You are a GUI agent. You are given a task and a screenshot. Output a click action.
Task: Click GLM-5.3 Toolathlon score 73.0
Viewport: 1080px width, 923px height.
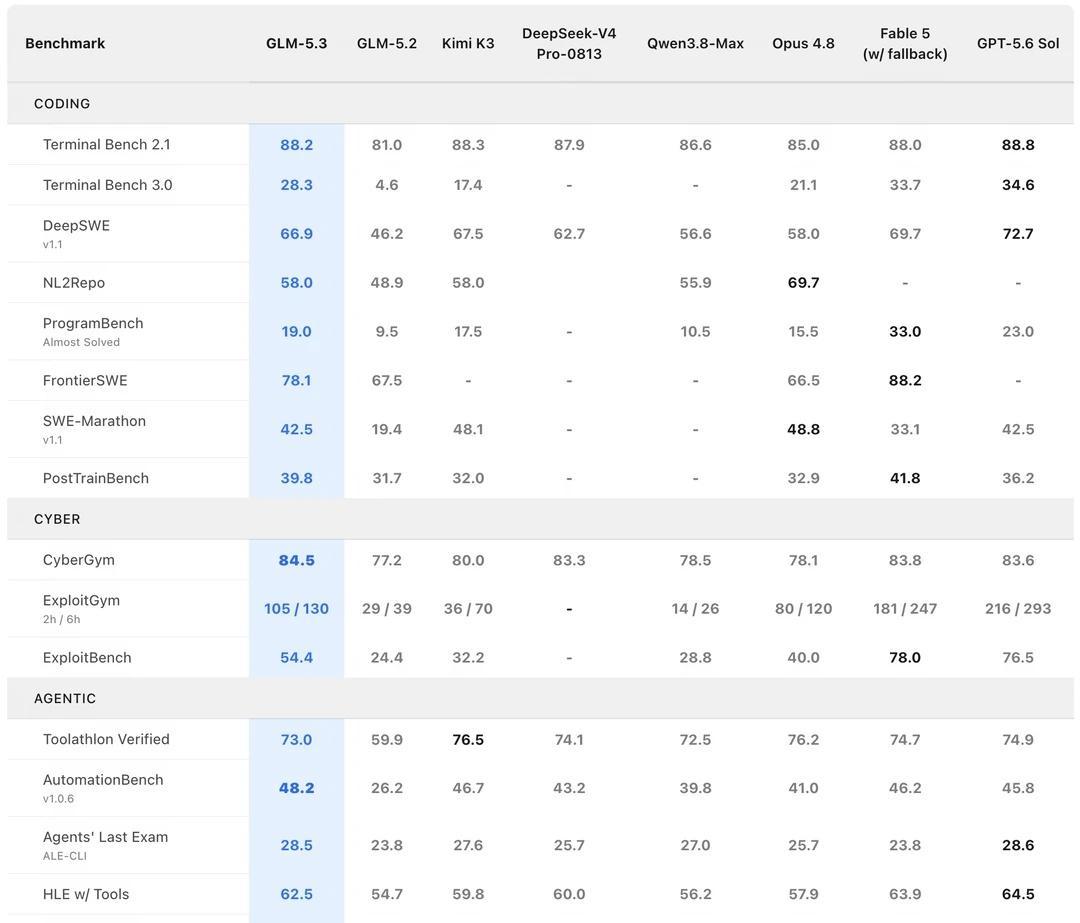[x=296, y=740]
